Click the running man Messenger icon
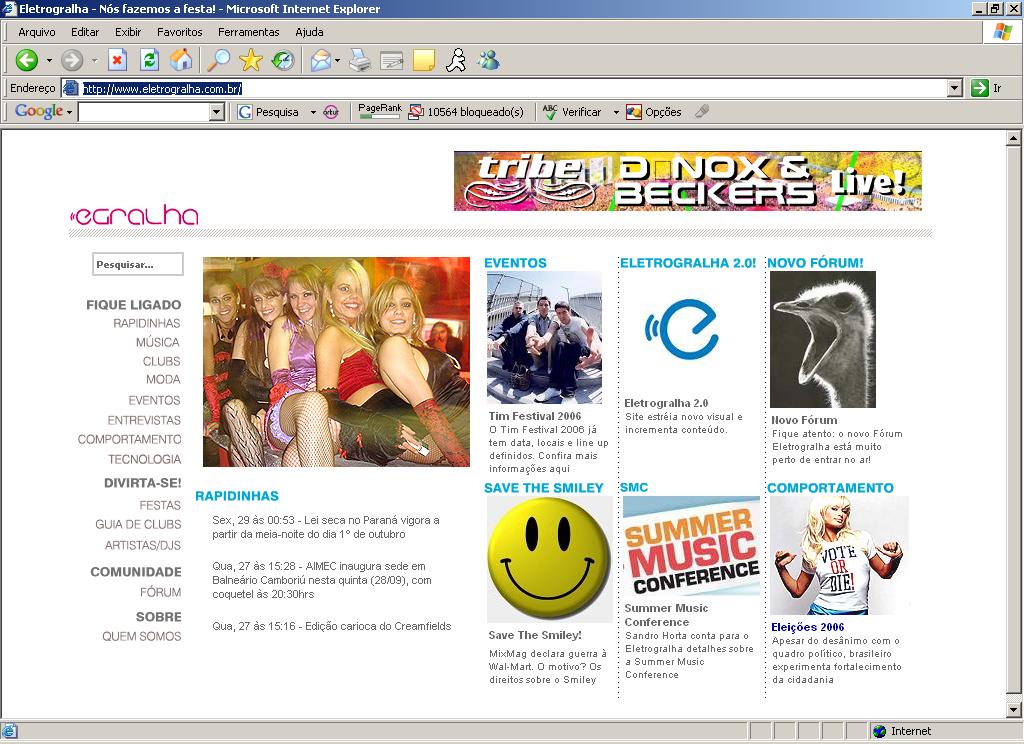The width and height of the screenshot is (1024, 744). tap(456, 61)
